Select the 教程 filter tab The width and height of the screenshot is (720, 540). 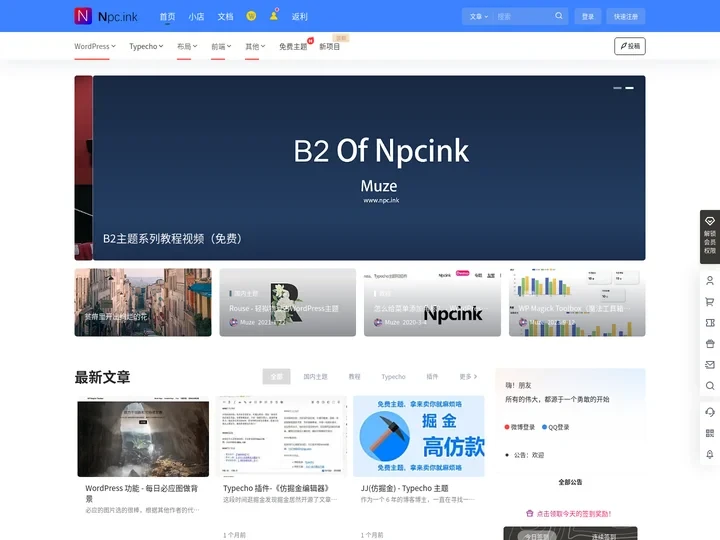(x=354, y=377)
